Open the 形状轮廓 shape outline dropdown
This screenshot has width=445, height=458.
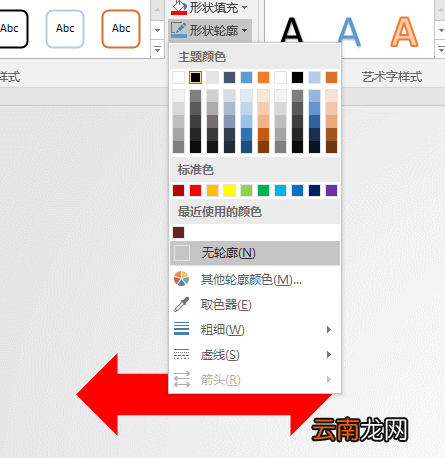tap(210, 30)
